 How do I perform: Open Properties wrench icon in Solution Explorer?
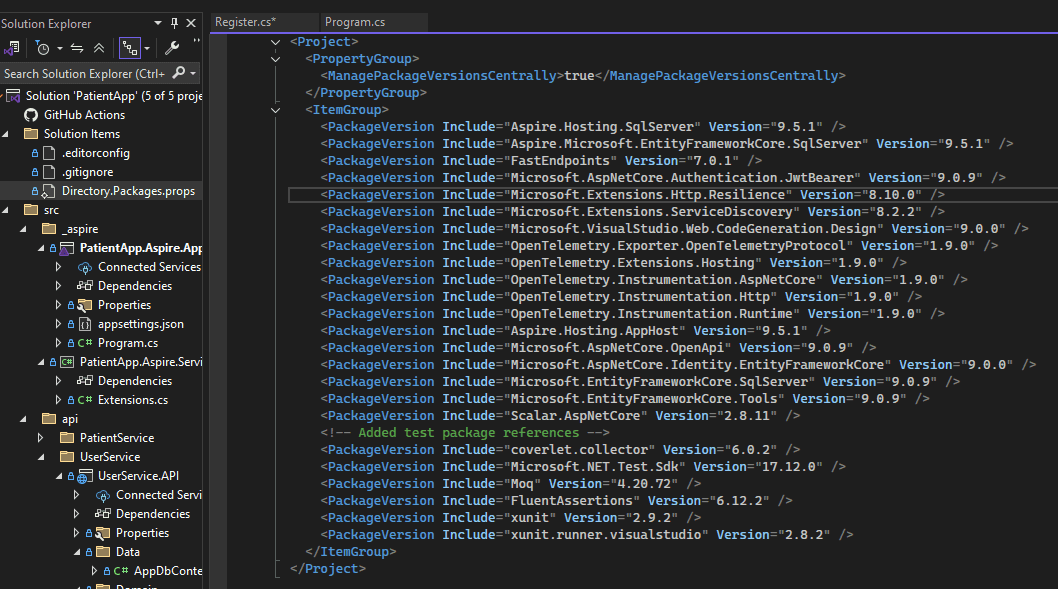(x=171, y=47)
